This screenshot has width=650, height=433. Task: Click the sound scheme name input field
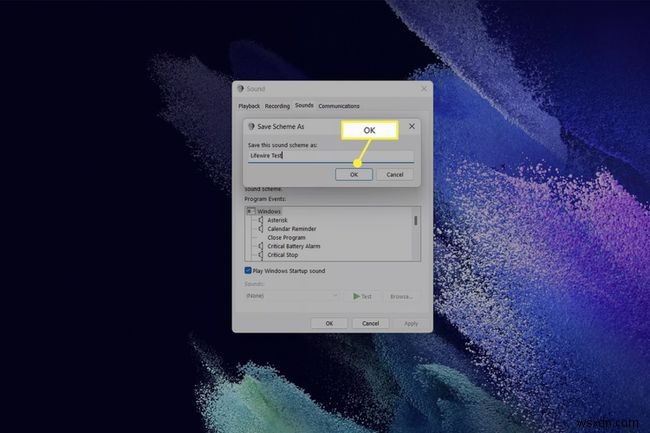[x=331, y=155]
